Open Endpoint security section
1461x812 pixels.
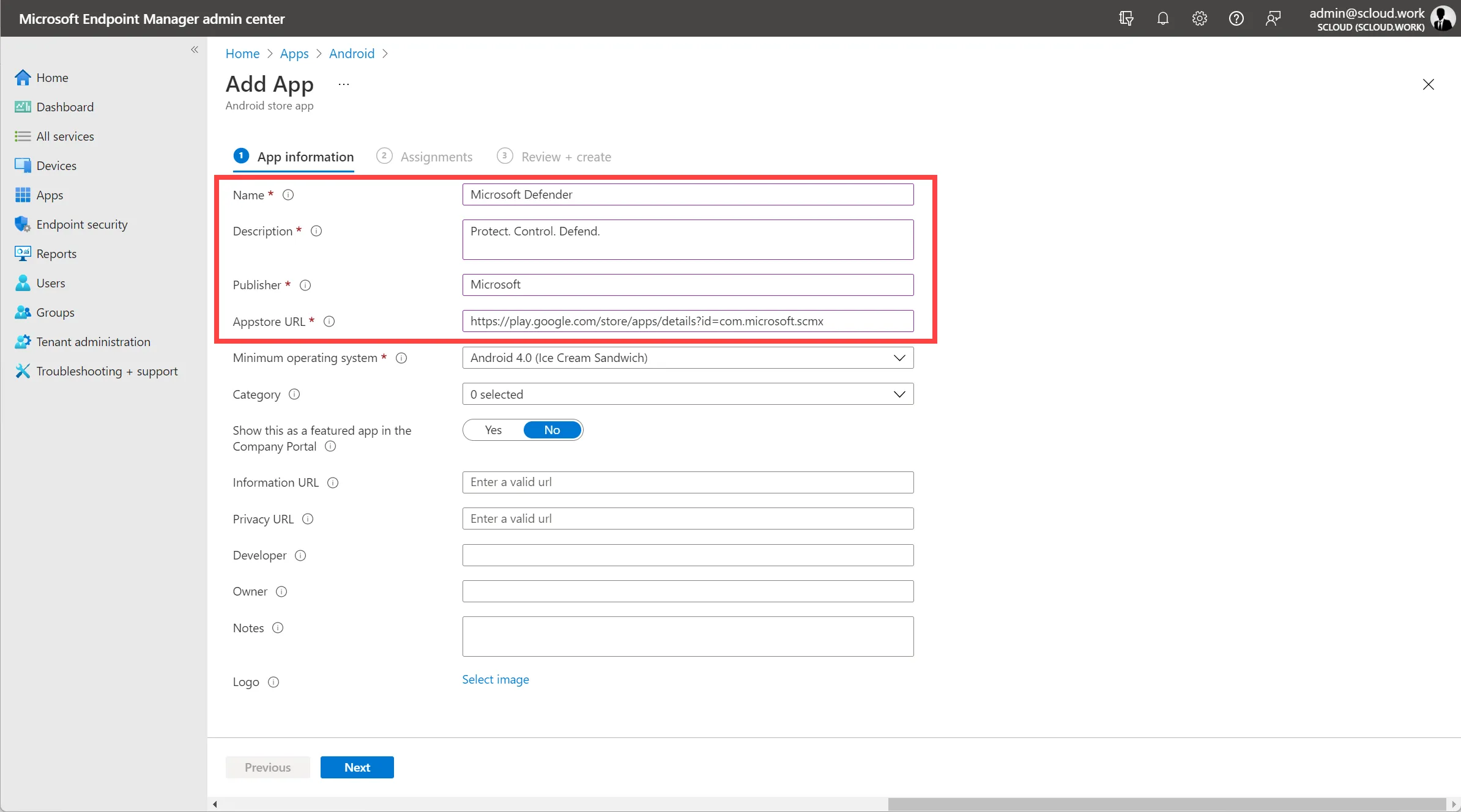pyautogui.click(x=72, y=224)
